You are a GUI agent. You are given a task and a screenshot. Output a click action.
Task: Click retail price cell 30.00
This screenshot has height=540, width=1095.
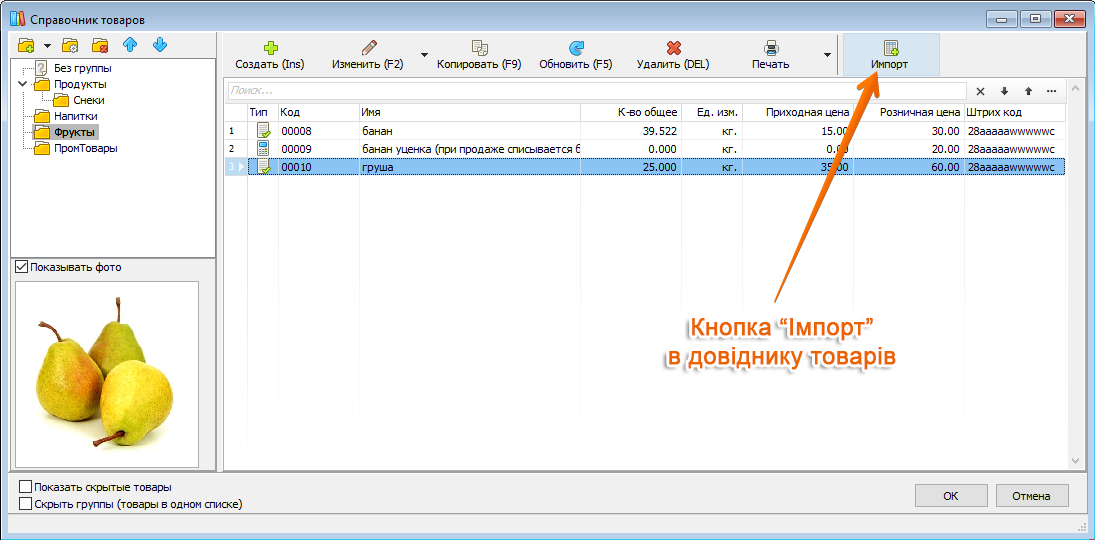(x=909, y=131)
